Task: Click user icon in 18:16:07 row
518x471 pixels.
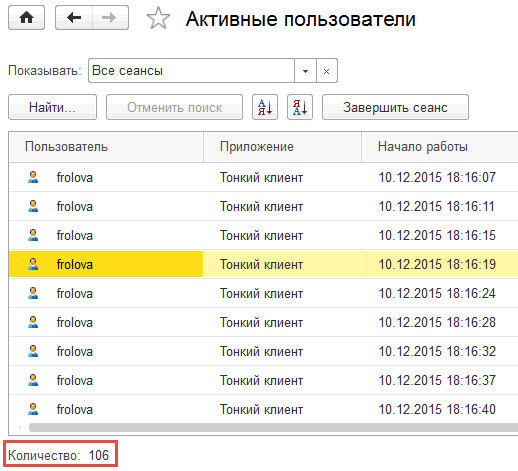Action: tap(33, 177)
